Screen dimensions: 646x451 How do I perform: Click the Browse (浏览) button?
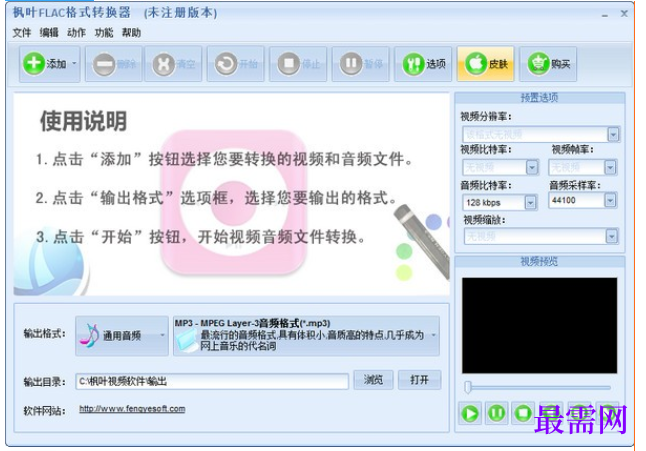(373, 380)
